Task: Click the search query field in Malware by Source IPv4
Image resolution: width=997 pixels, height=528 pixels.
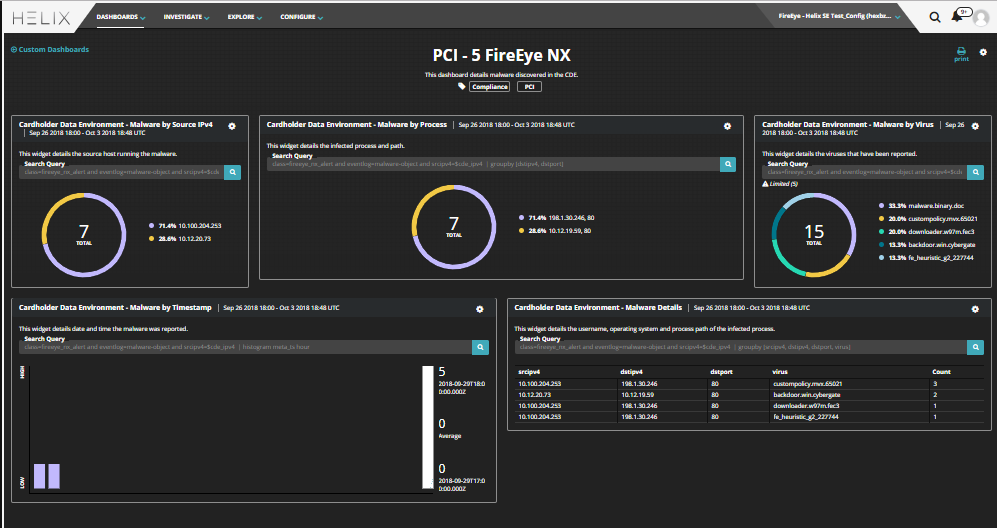Action: (121, 172)
